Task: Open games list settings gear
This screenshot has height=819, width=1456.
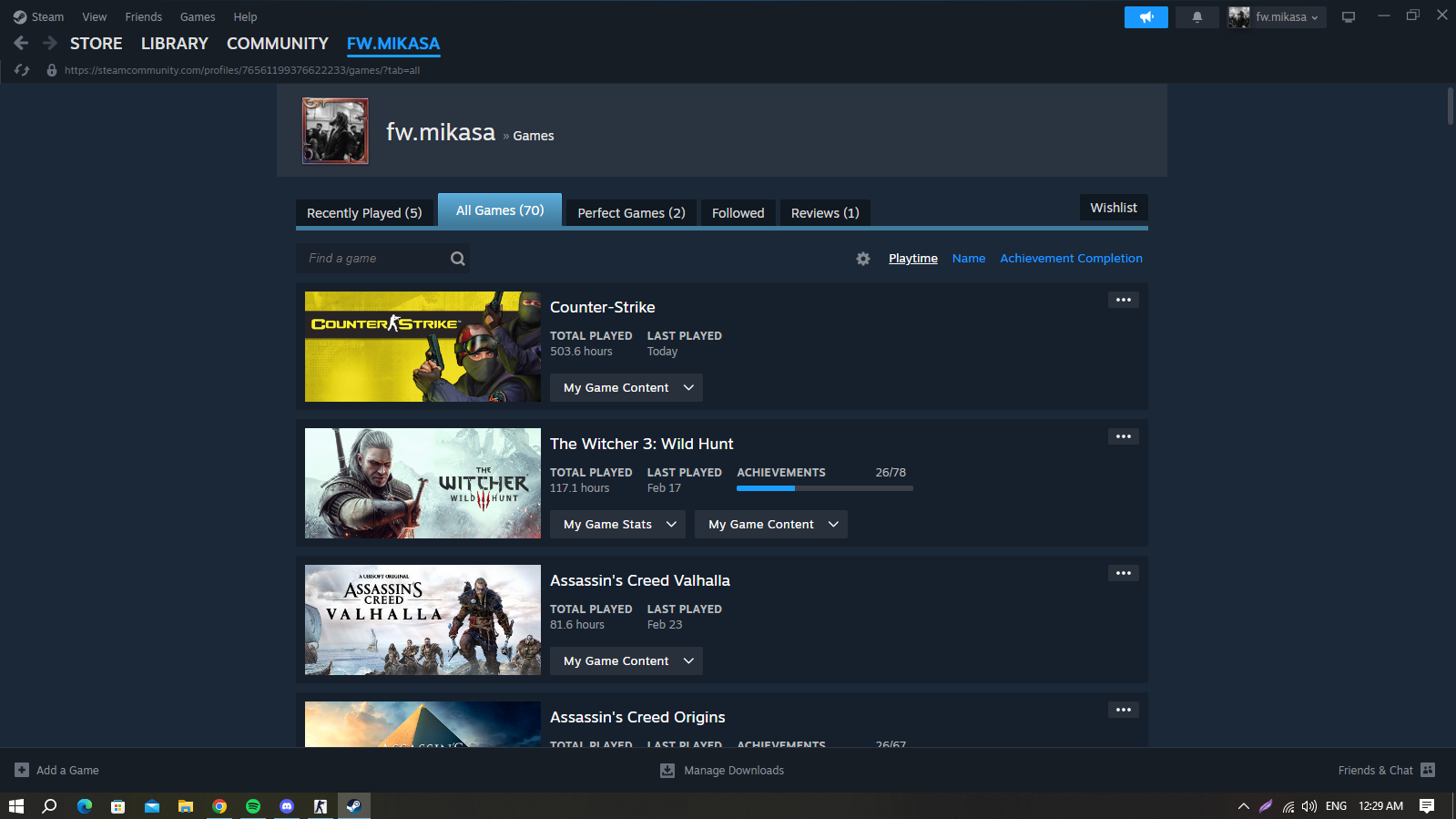Action: coord(862,259)
